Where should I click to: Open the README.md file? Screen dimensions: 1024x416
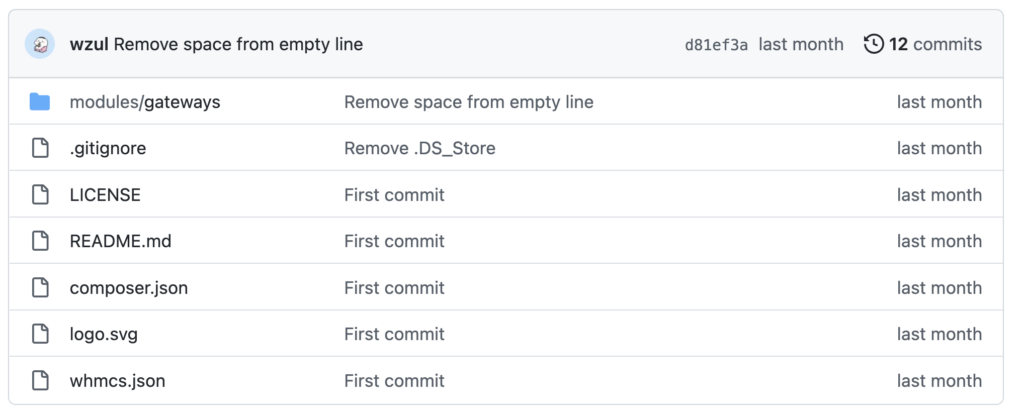(121, 241)
